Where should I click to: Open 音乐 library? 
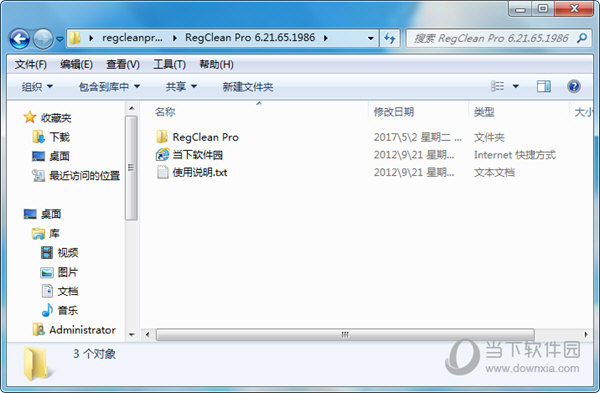pyautogui.click(x=68, y=310)
